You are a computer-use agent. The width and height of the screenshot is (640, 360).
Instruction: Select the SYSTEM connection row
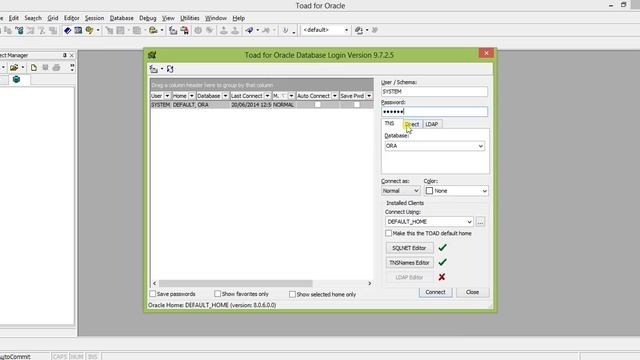coord(262,105)
